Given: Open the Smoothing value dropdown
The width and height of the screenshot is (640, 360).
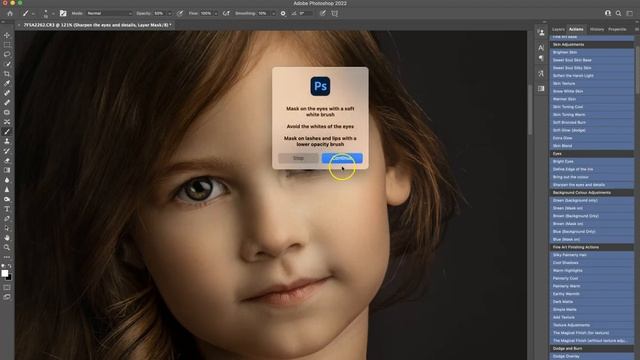Looking at the screenshot, I should coord(273,13).
